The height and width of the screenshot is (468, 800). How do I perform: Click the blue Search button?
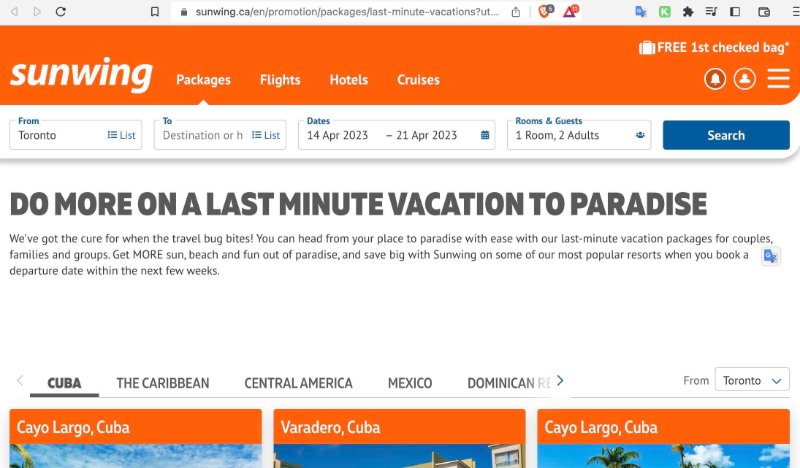(726, 135)
